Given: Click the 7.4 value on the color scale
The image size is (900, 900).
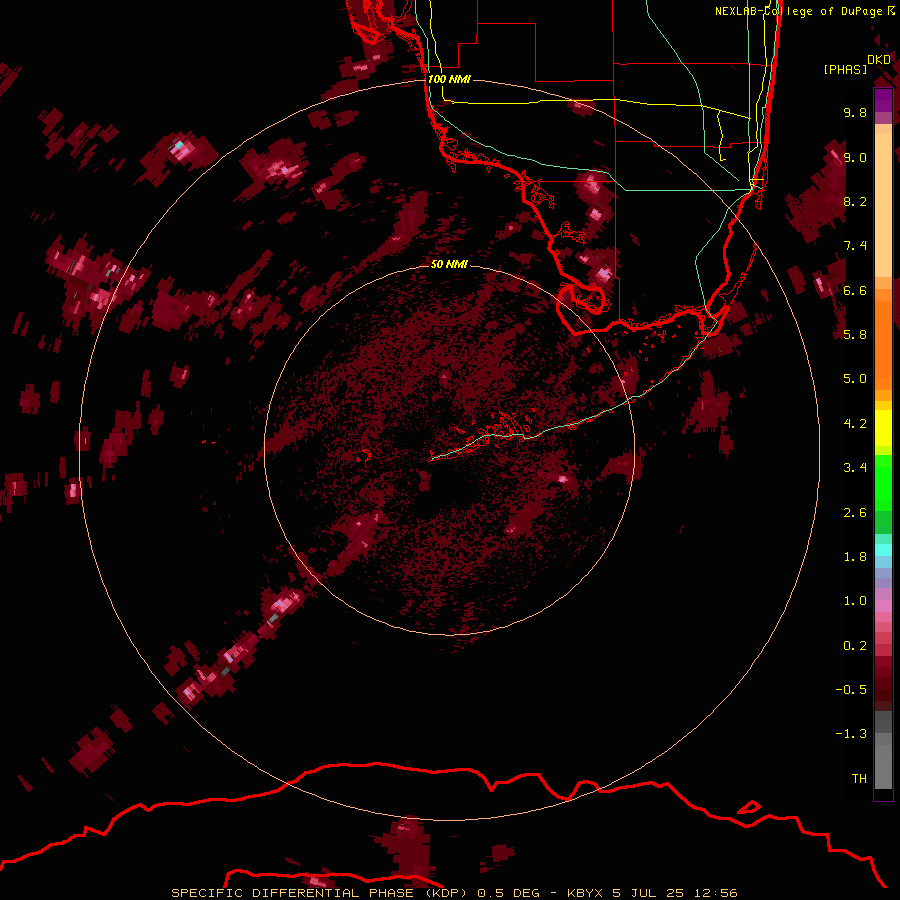Looking at the screenshot, I should coord(855,246).
